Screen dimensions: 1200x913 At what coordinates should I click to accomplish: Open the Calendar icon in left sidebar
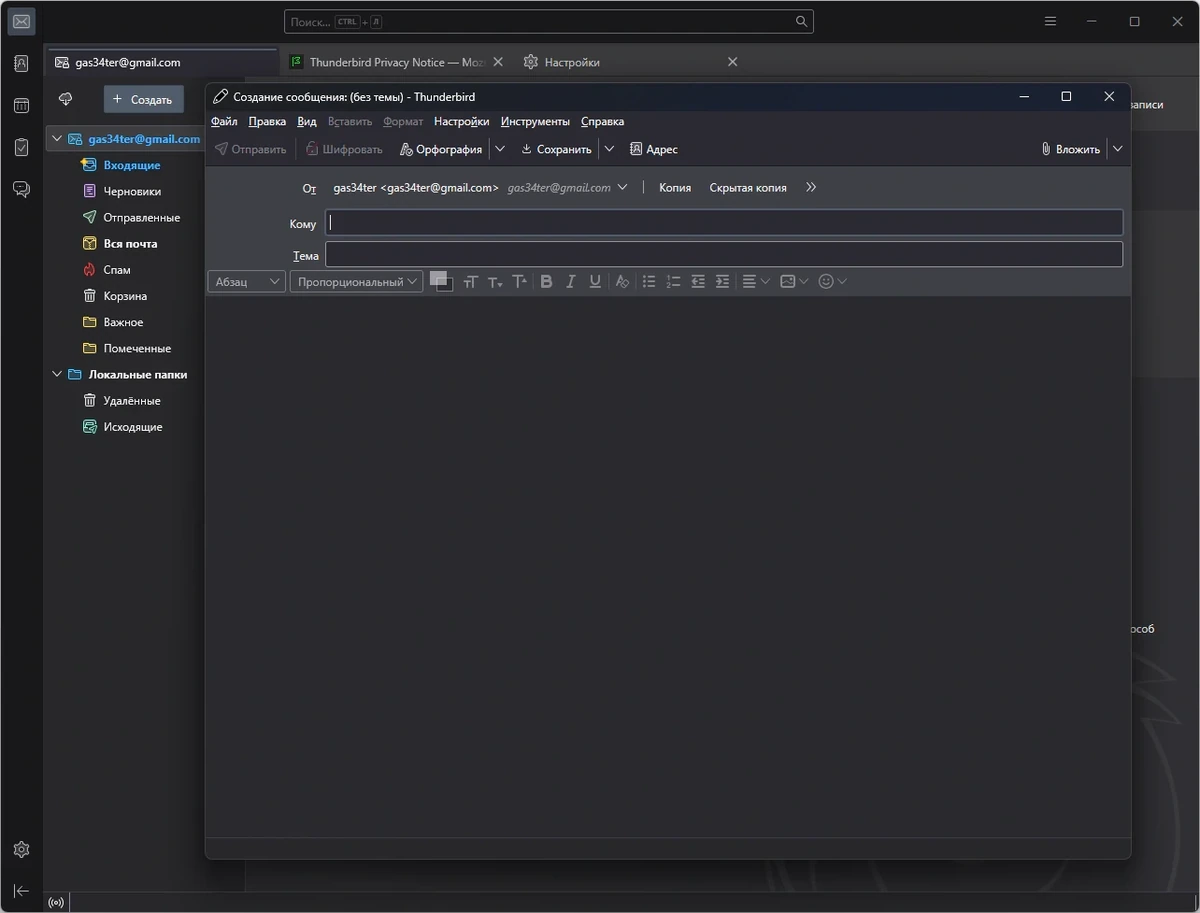pyautogui.click(x=21, y=105)
